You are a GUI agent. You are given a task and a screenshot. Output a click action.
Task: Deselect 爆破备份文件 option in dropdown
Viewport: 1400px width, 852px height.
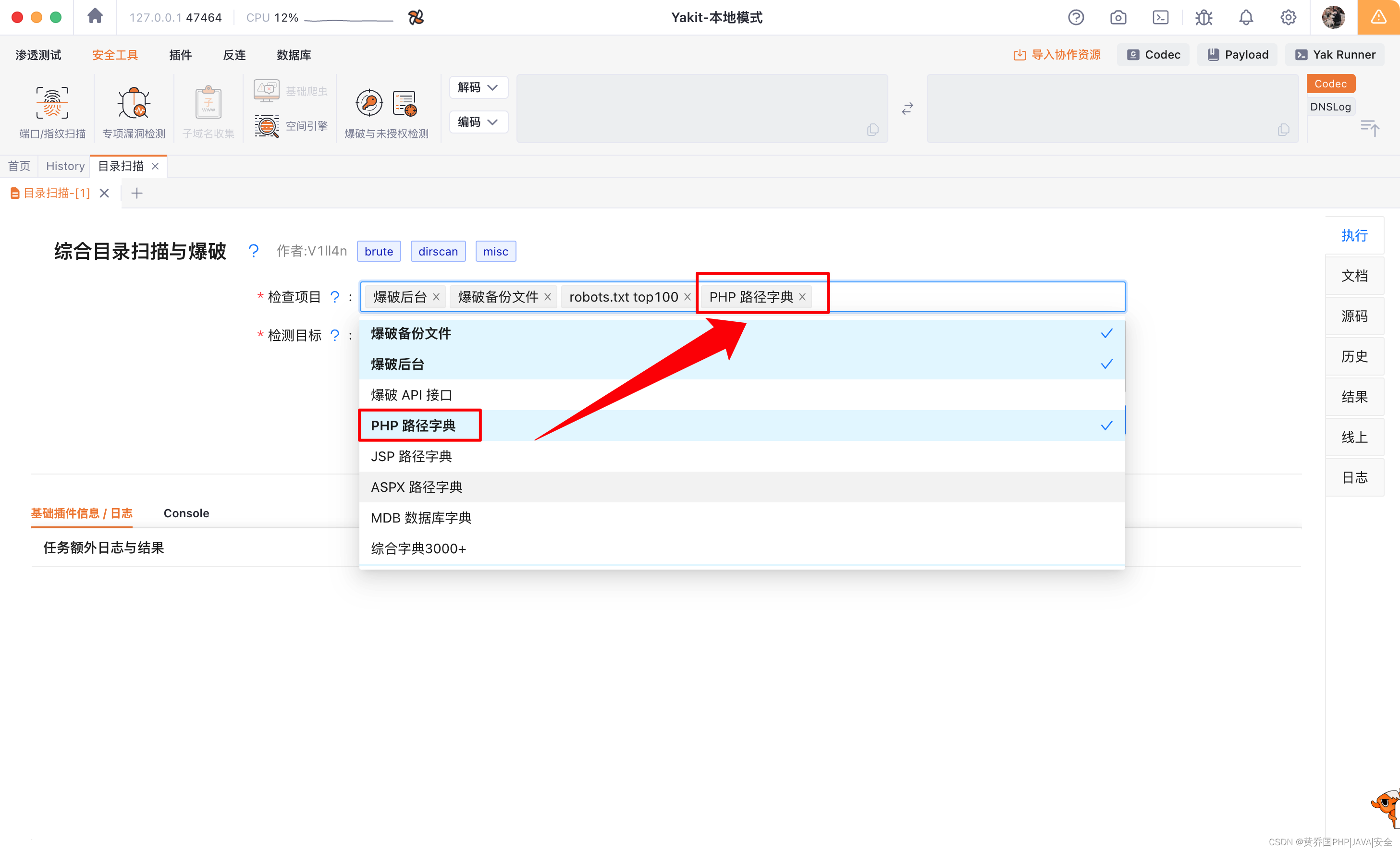742,333
